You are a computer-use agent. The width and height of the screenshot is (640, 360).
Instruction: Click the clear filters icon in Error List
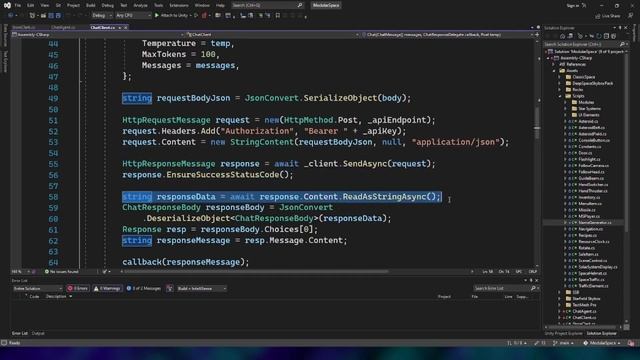tap(169, 289)
